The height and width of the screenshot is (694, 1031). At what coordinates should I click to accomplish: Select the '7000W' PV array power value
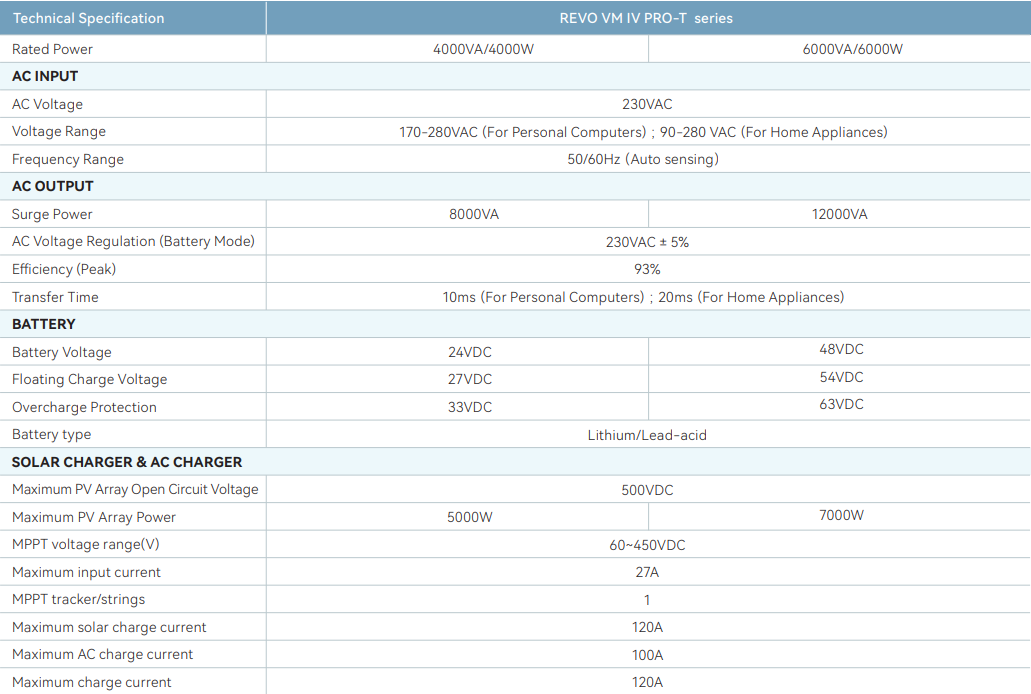point(841,516)
